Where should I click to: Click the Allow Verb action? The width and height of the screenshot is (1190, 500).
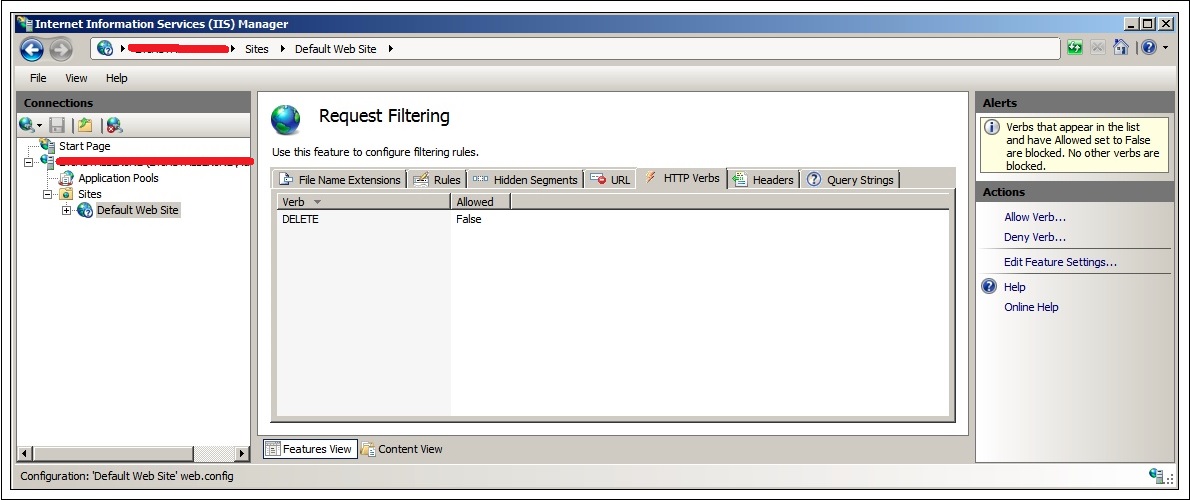[1034, 217]
